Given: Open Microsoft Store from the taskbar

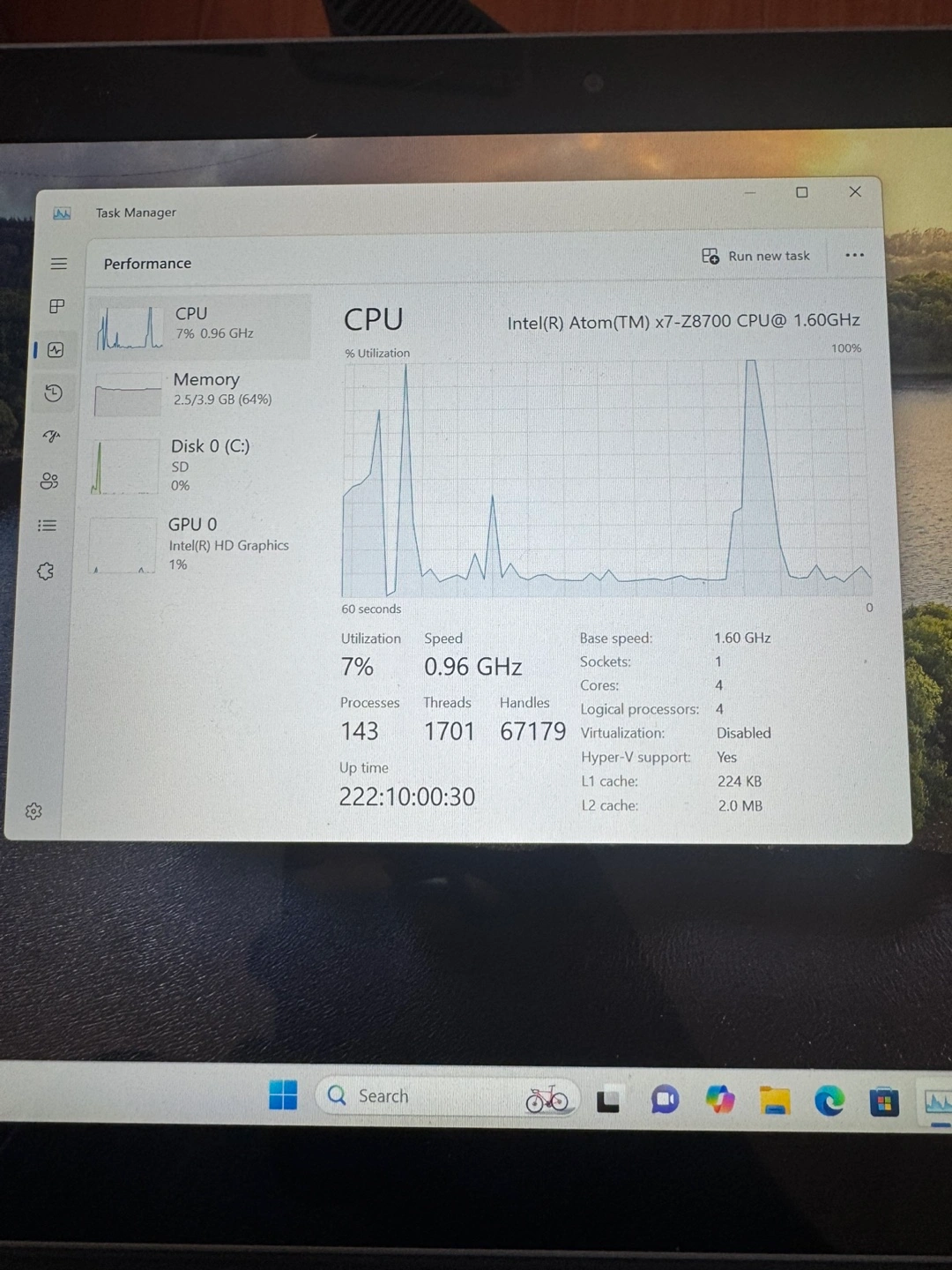Looking at the screenshot, I should point(884,1102).
